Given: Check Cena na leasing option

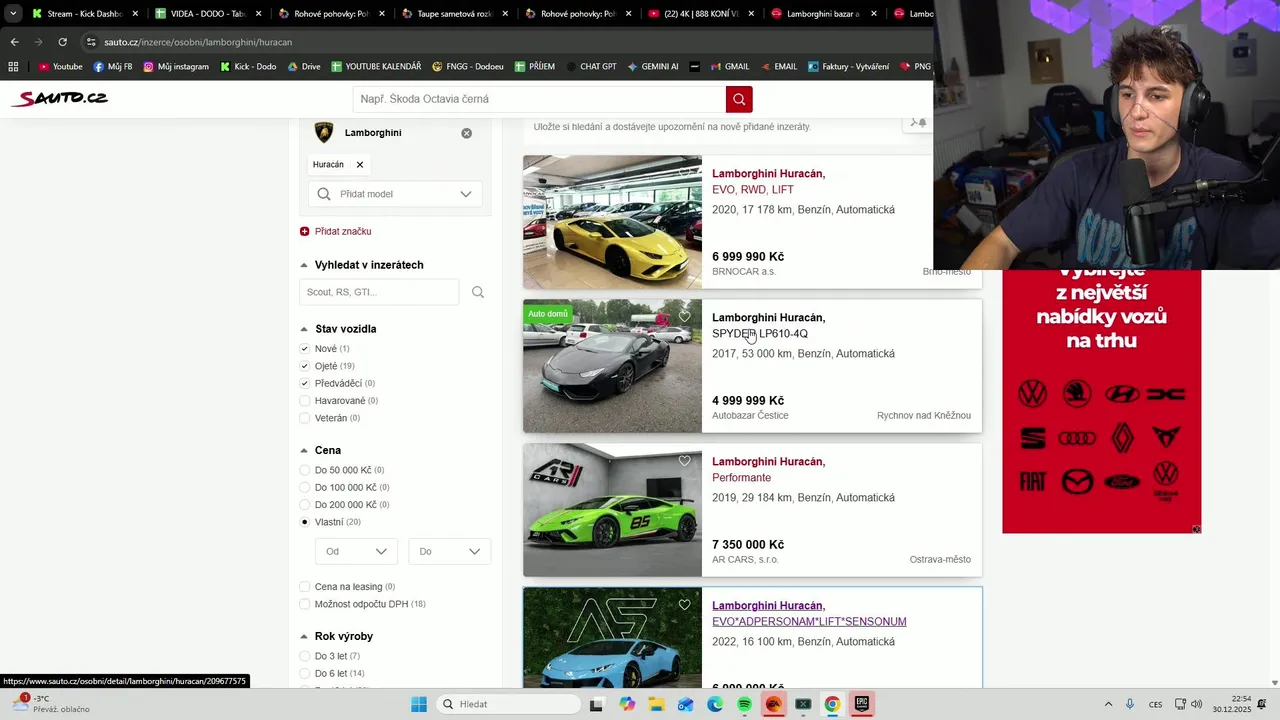Looking at the screenshot, I should tap(305, 587).
